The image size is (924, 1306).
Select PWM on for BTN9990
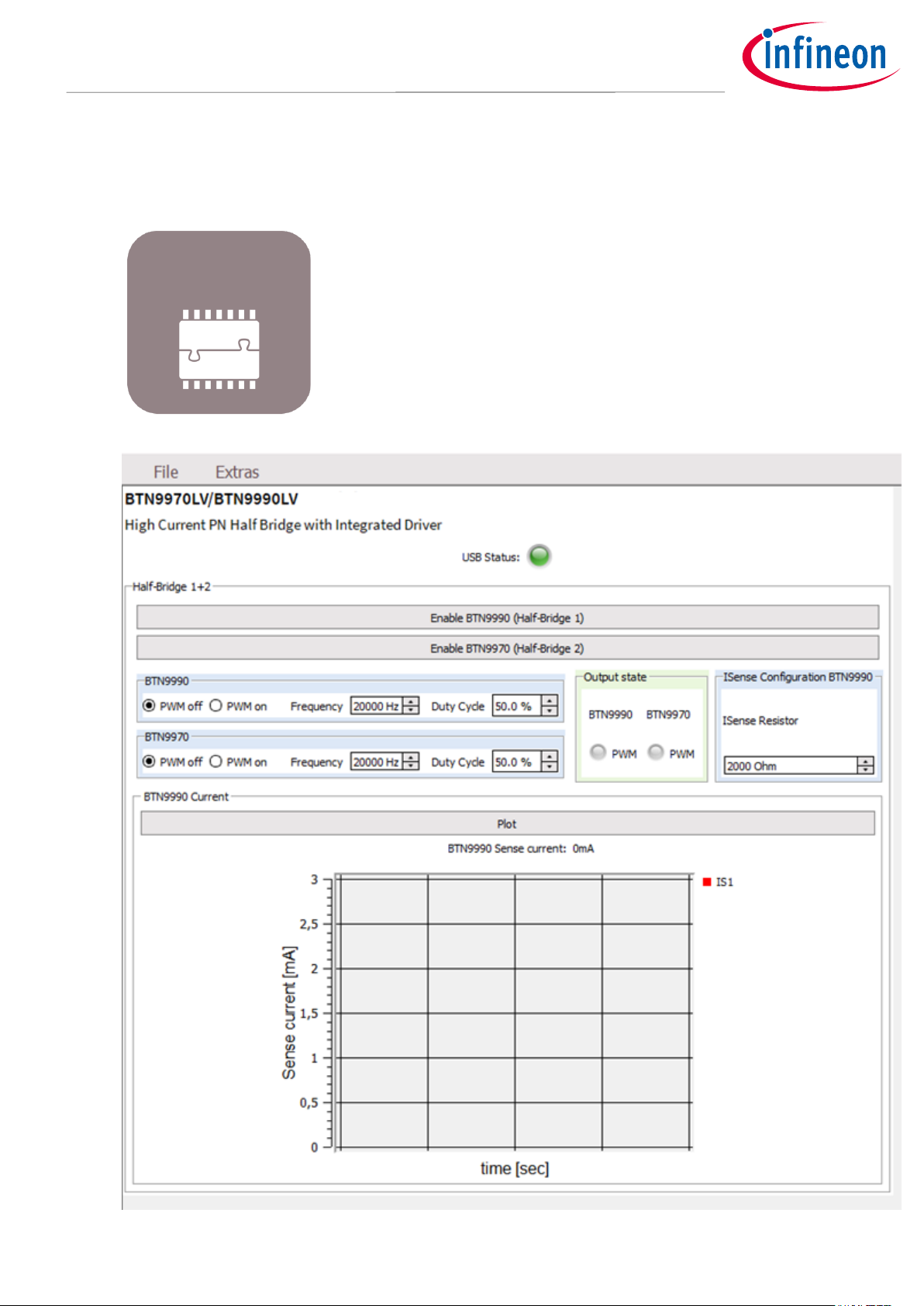point(216,706)
